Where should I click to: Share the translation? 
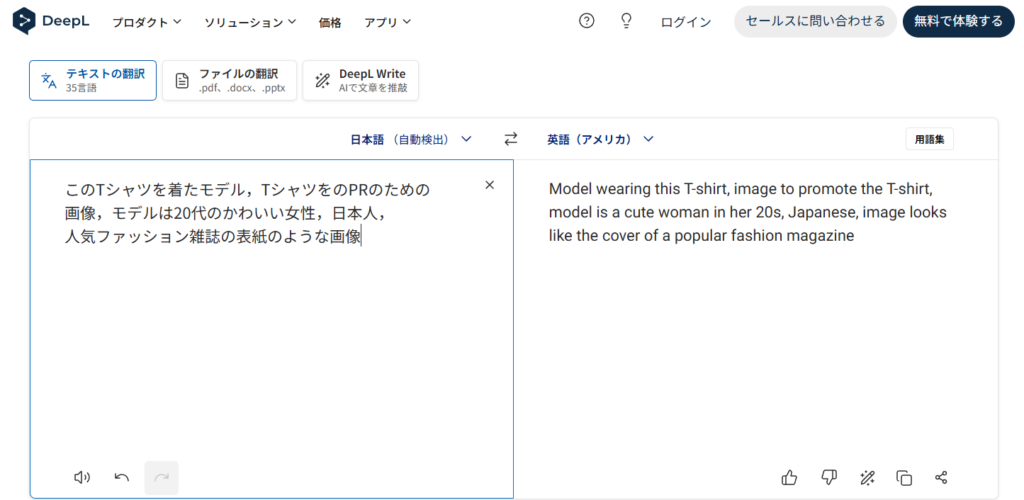941,477
